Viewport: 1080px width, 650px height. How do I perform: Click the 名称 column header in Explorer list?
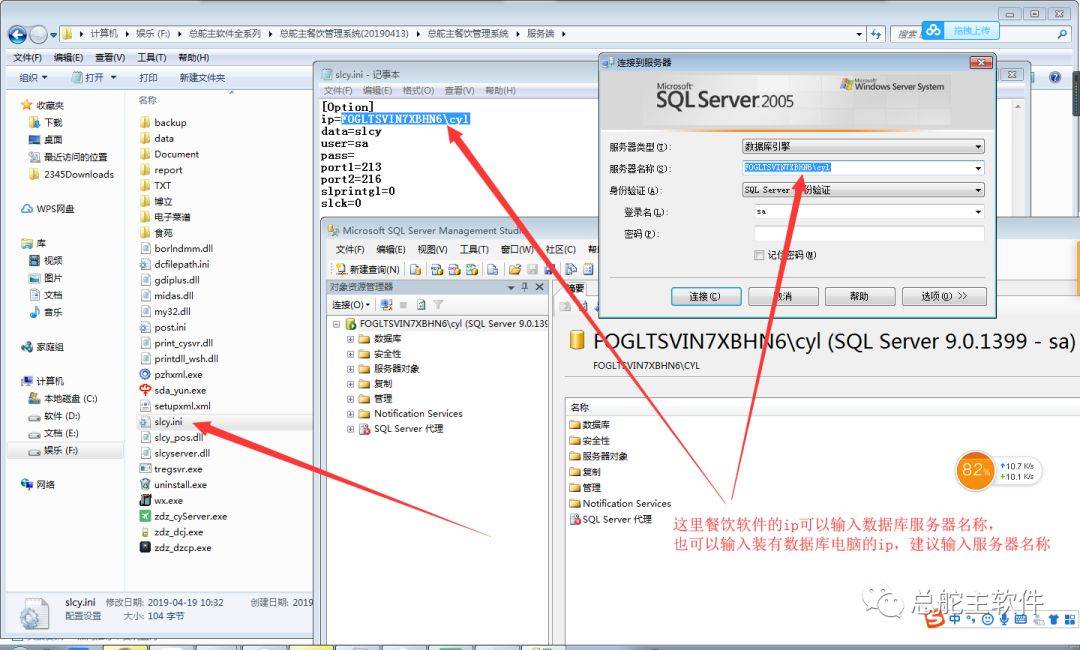(x=147, y=101)
